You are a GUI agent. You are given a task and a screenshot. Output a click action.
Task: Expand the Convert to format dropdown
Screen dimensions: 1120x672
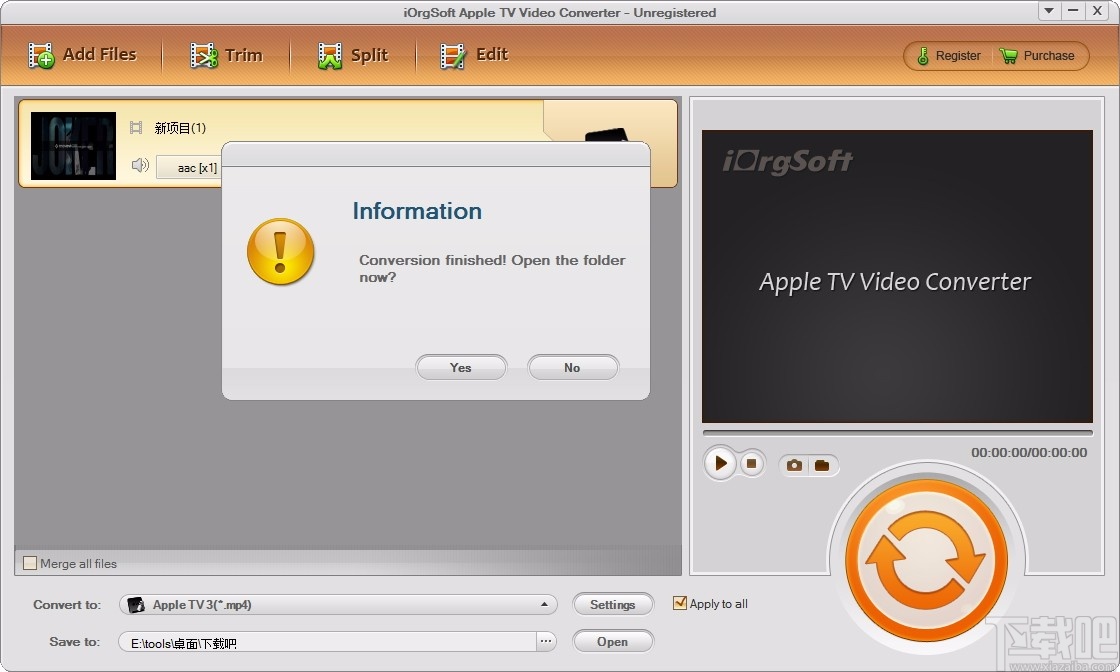click(545, 604)
